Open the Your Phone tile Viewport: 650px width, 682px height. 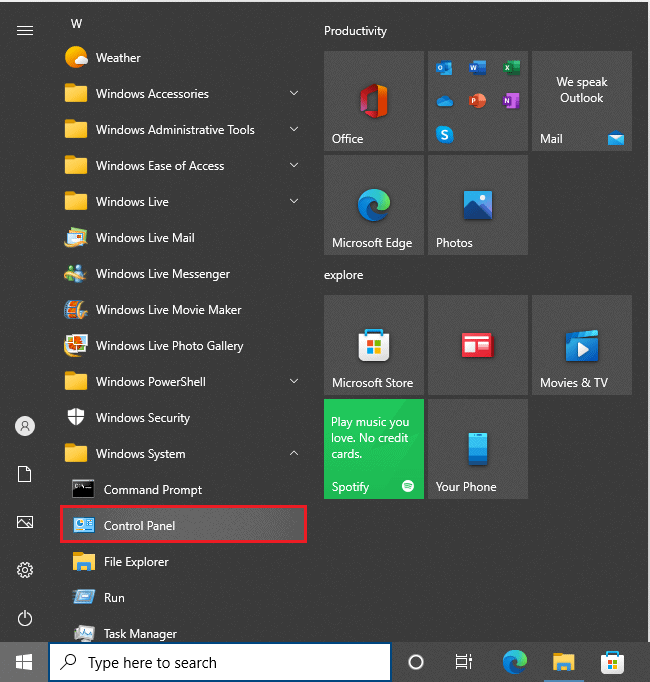[478, 449]
